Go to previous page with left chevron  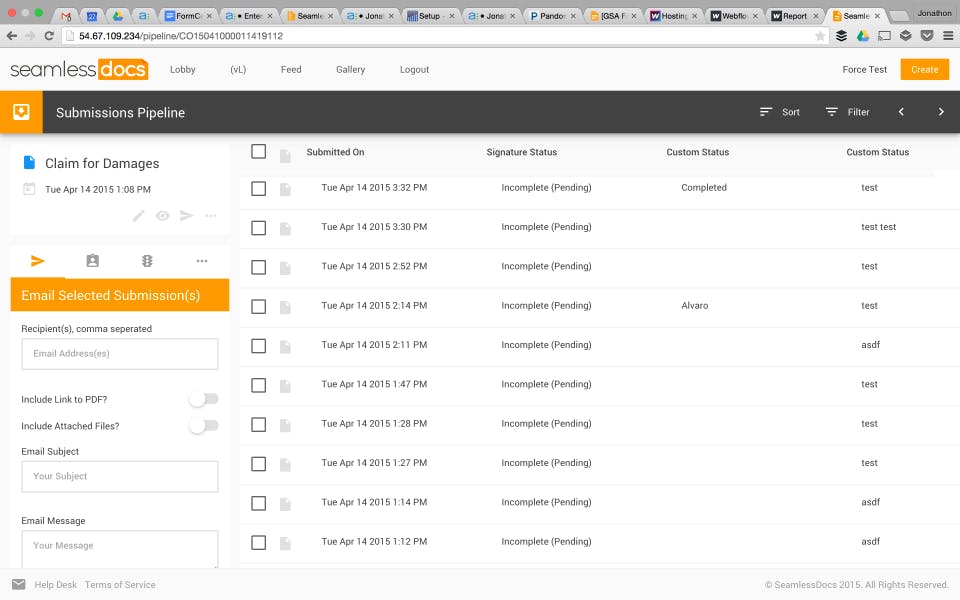[x=901, y=112]
